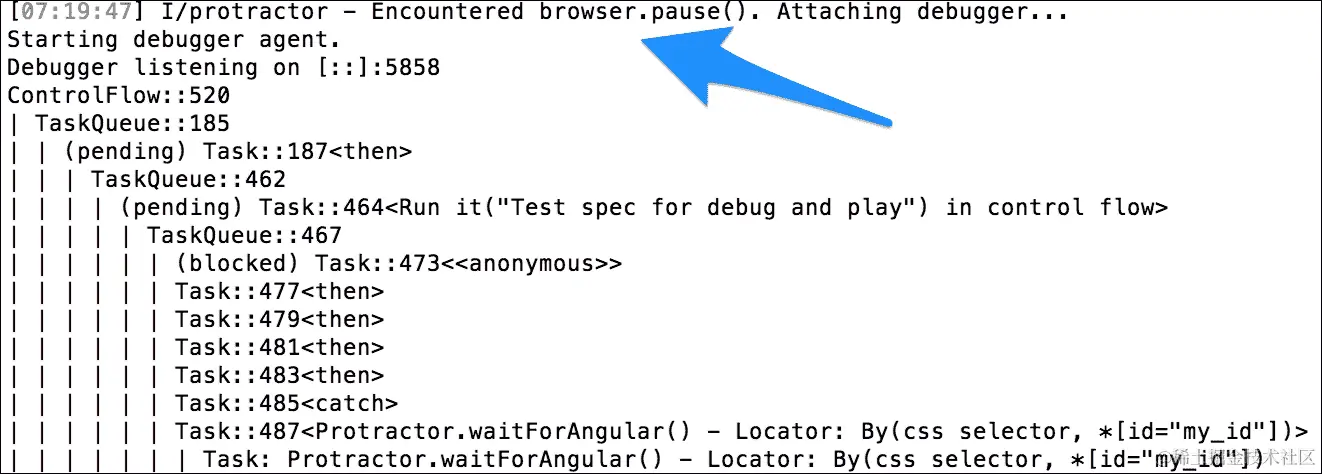Click the Debugger listening port 5858 line

pyautogui.click(x=222, y=69)
